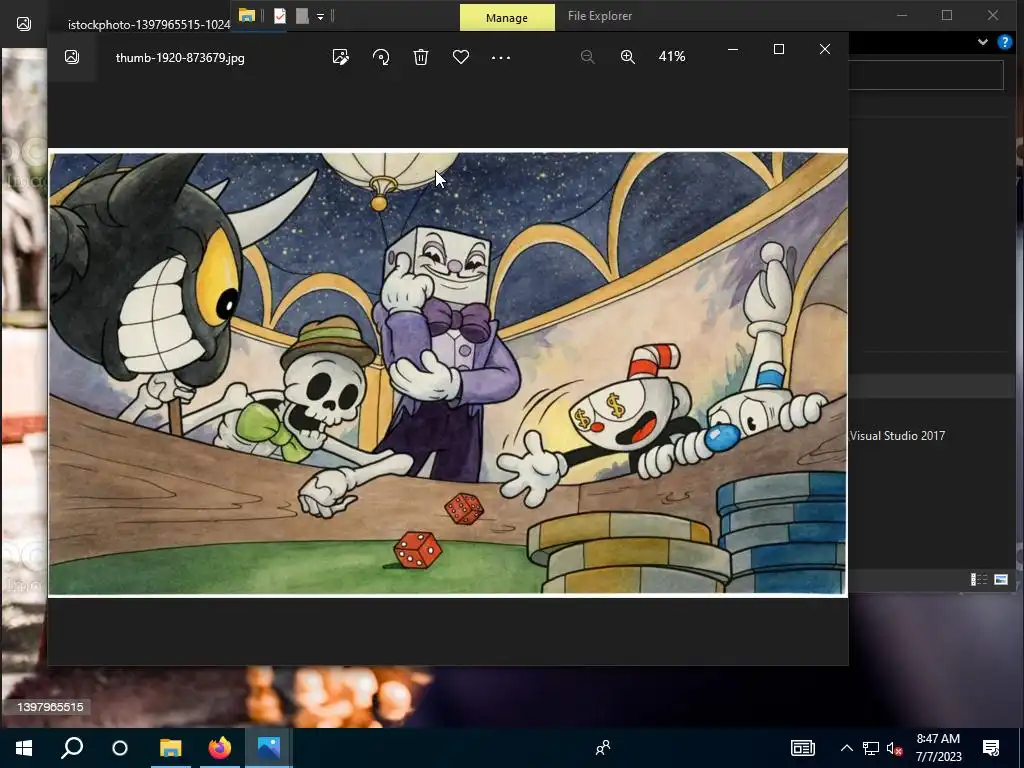Click Properties checkmark icon in quick access toolbar

tap(280, 16)
